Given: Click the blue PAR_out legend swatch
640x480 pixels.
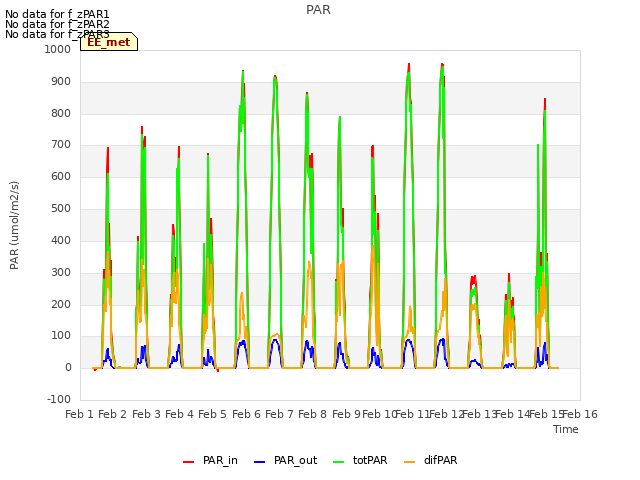Looking at the screenshot, I should (259, 462).
